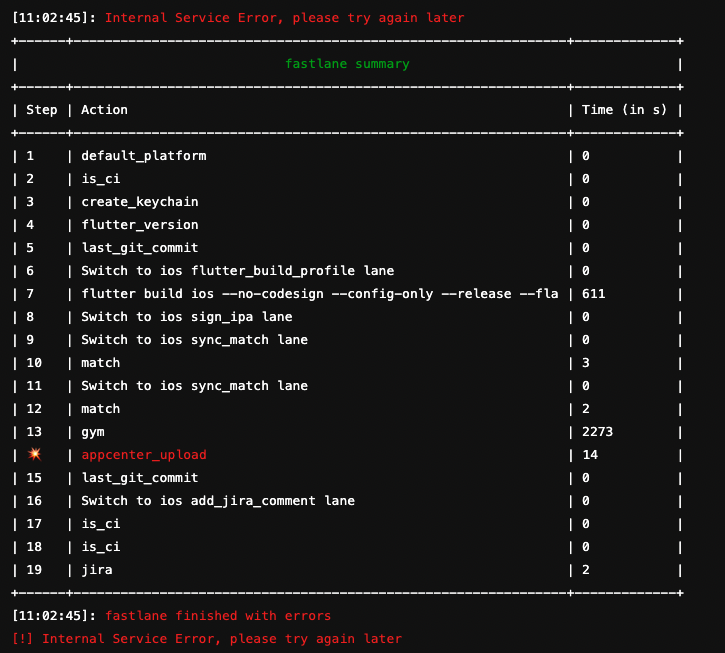
Task: Click the 'gym' action text
Action: [x=93, y=432]
